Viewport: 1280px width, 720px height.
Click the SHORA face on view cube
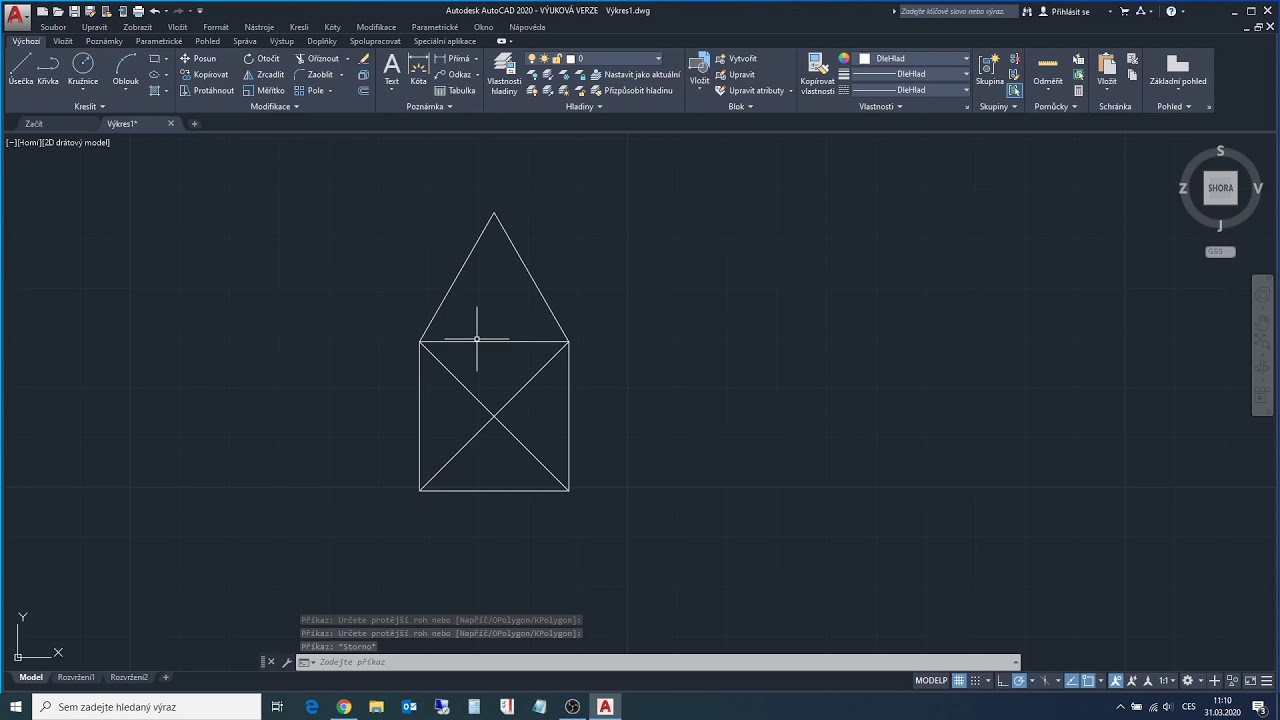tap(1220, 188)
